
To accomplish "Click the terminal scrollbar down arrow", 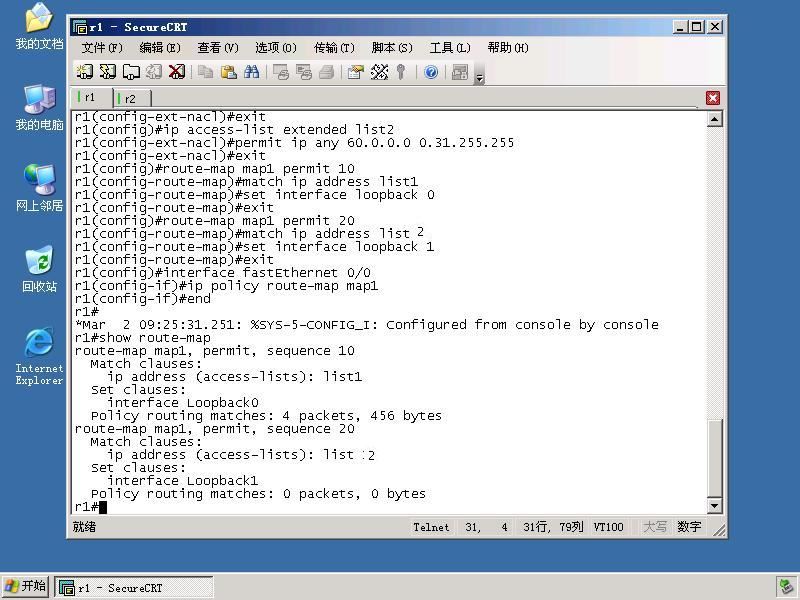I will [x=714, y=506].
